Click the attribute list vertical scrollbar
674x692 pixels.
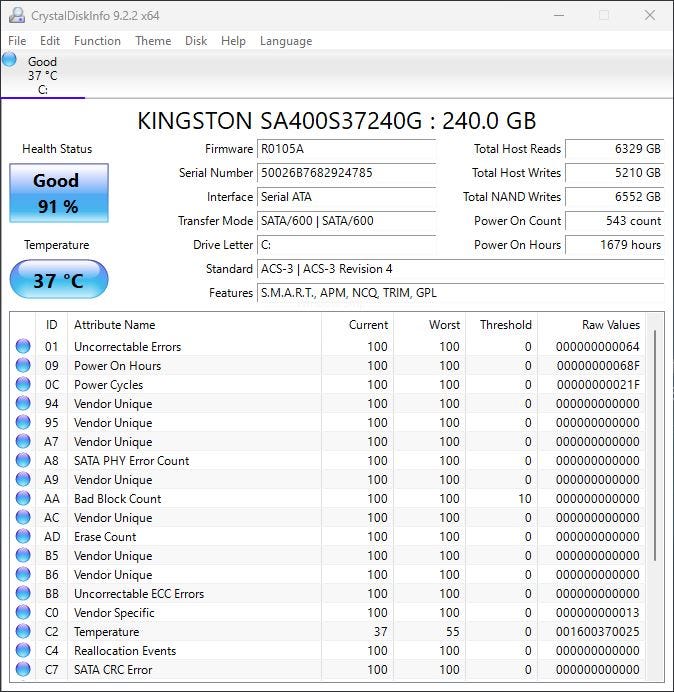click(655, 446)
